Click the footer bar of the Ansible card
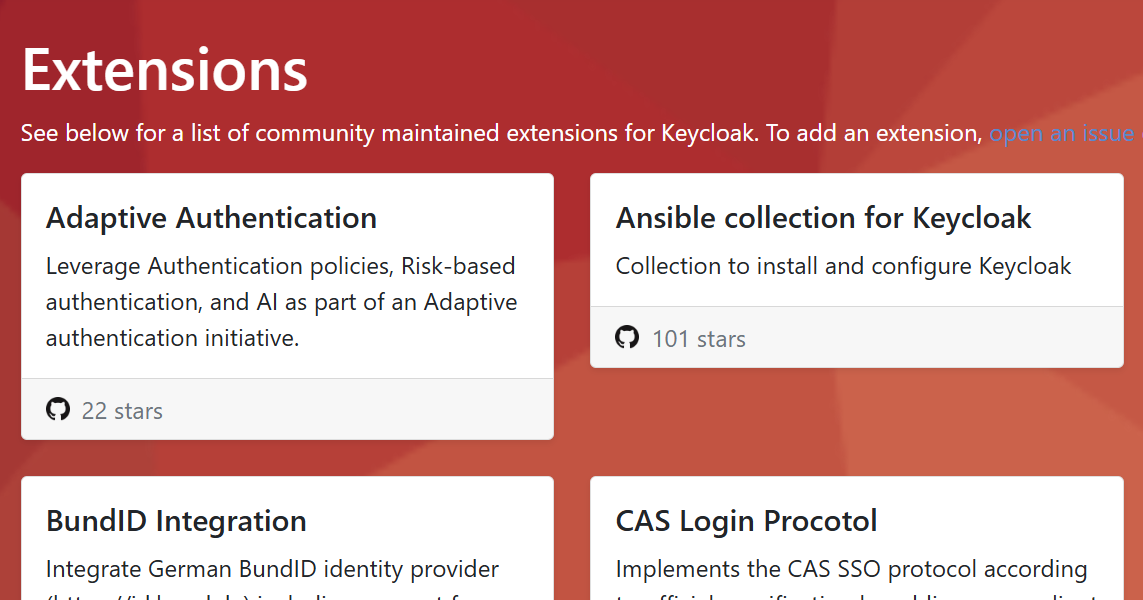The width and height of the screenshot is (1143, 600). coord(856,338)
